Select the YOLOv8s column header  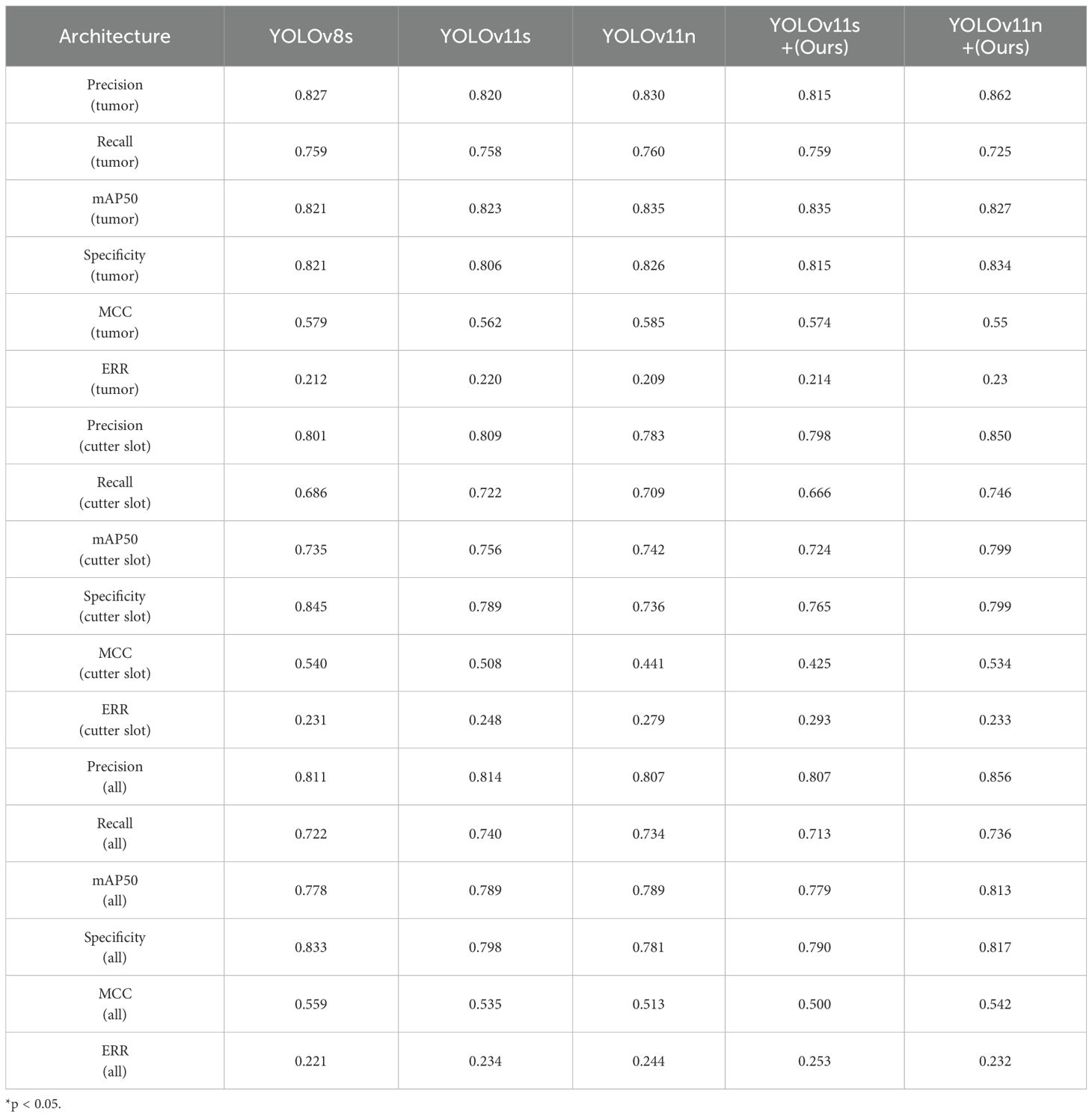pyautogui.click(x=310, y=36)
